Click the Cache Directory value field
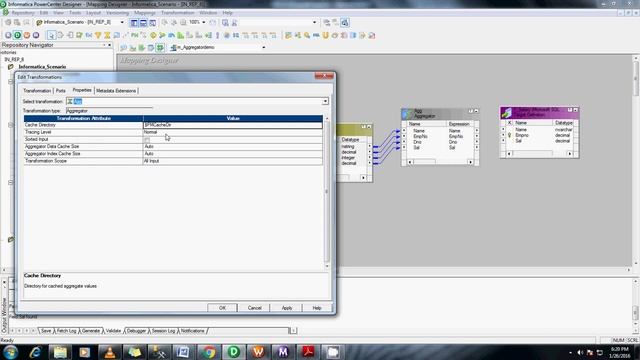This screenshot has height=360, width=640. pos(233,125)
